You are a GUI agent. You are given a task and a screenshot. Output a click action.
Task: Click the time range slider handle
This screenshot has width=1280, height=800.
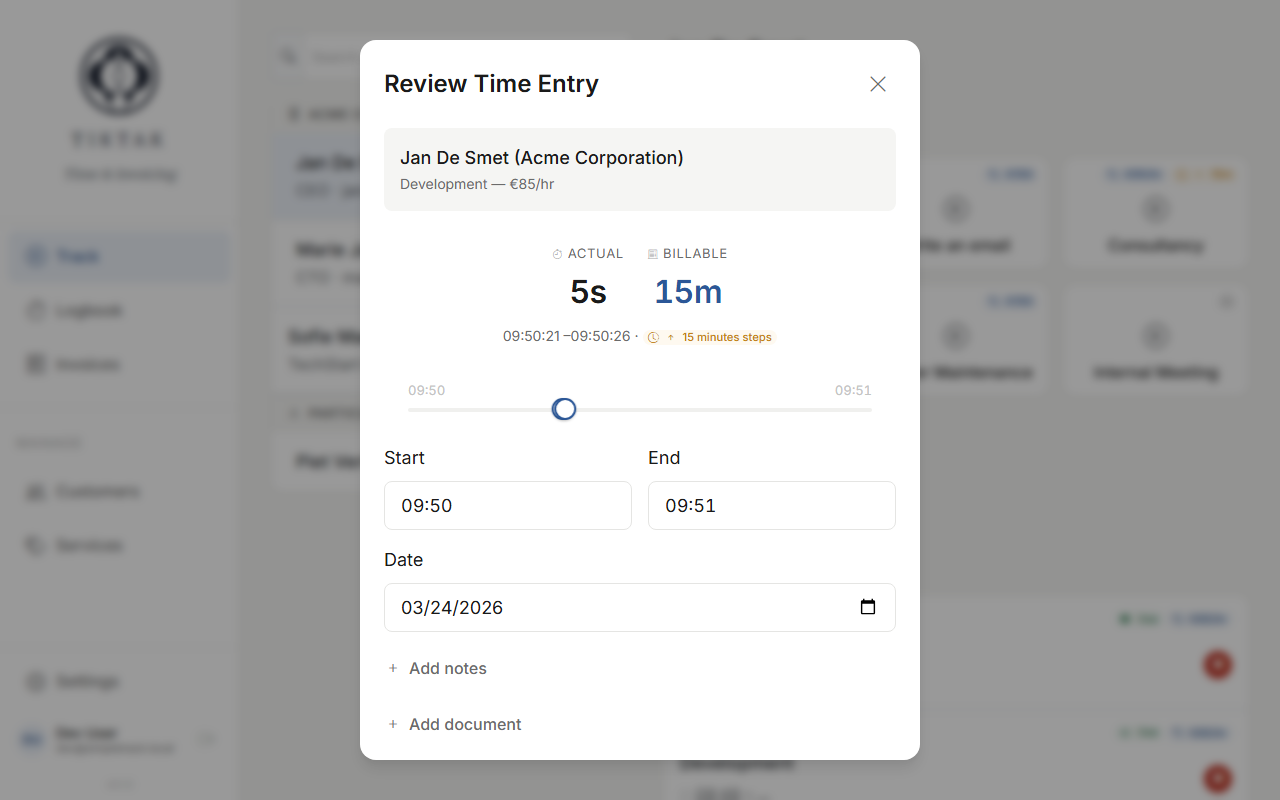click(x=564, y=409)
